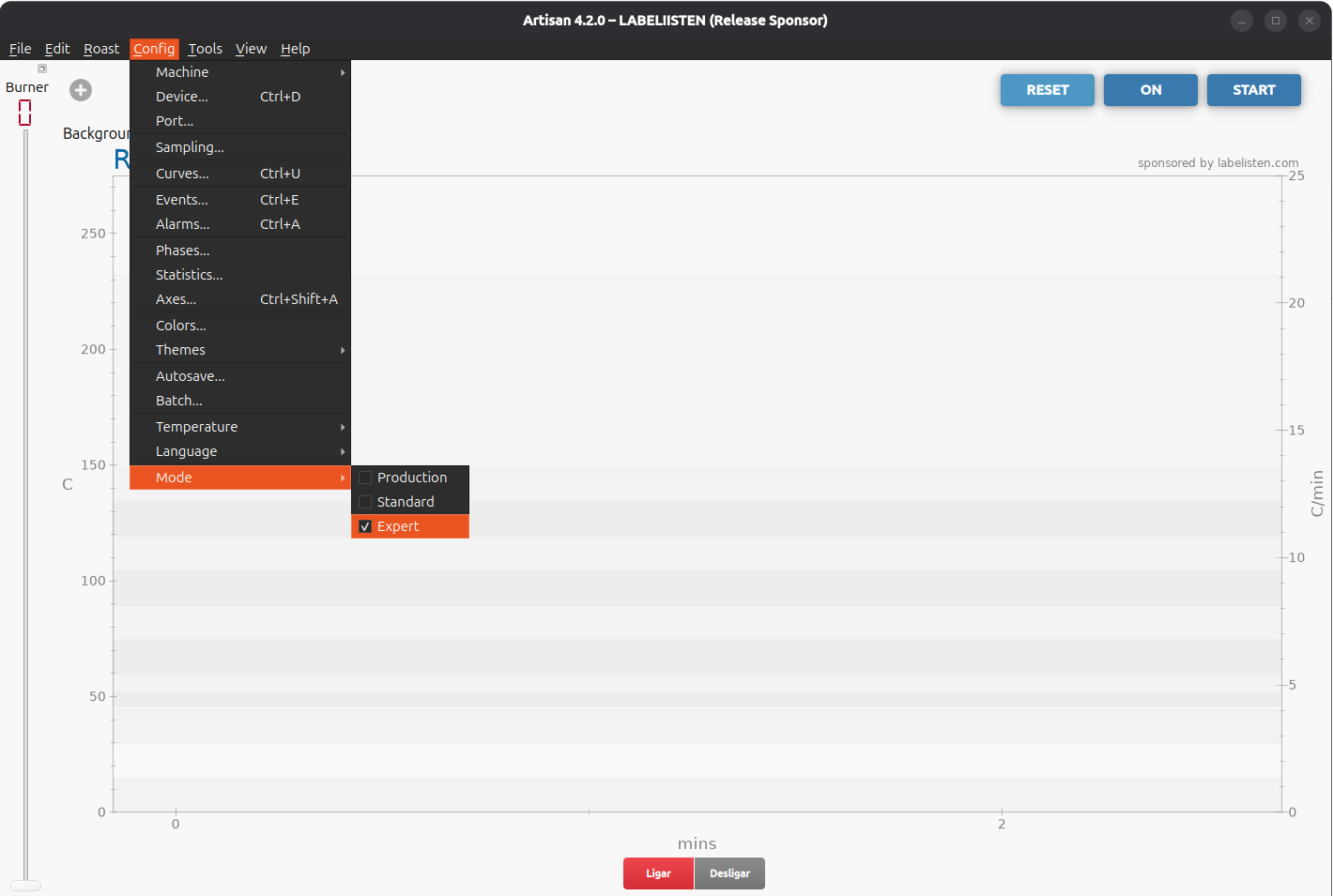
Task: Choose Autosave... option
Action: pos(240,376)
